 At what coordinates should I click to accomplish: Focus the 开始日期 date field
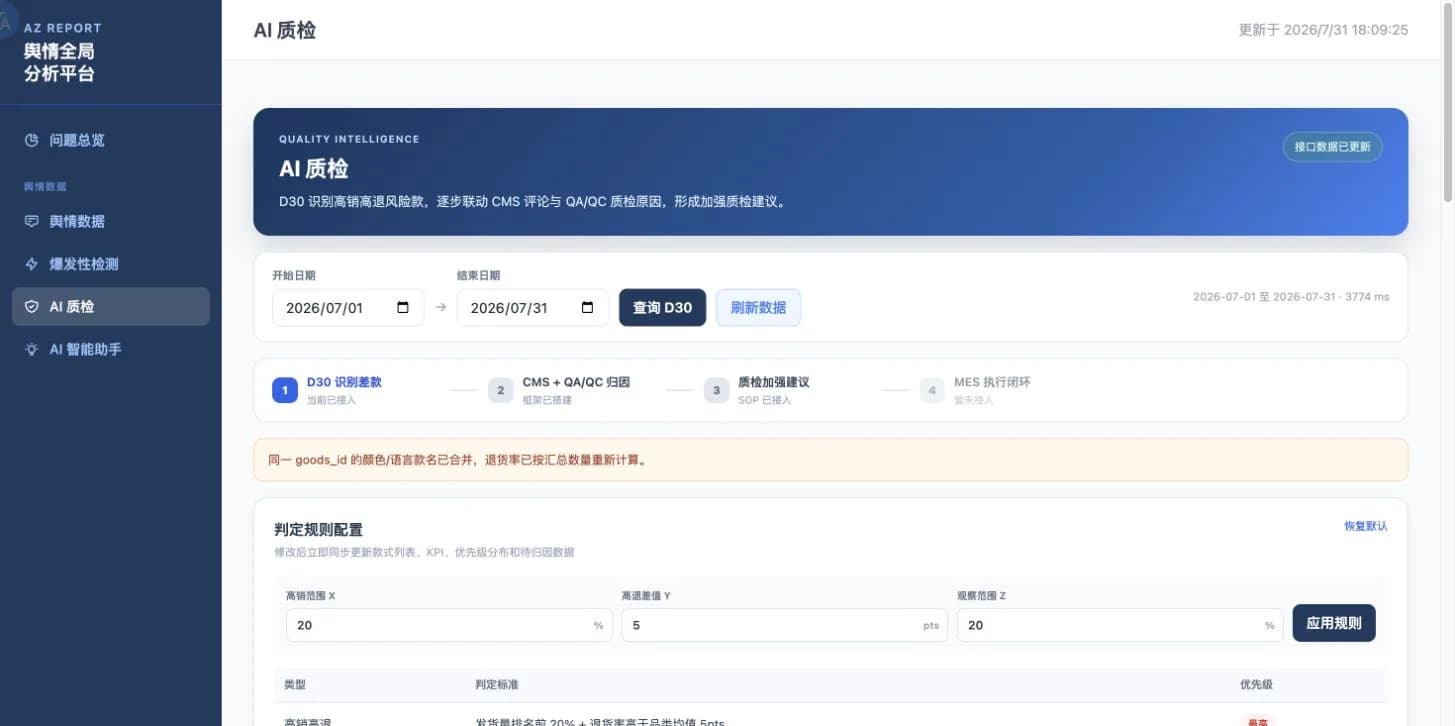[x=348, y=308]
